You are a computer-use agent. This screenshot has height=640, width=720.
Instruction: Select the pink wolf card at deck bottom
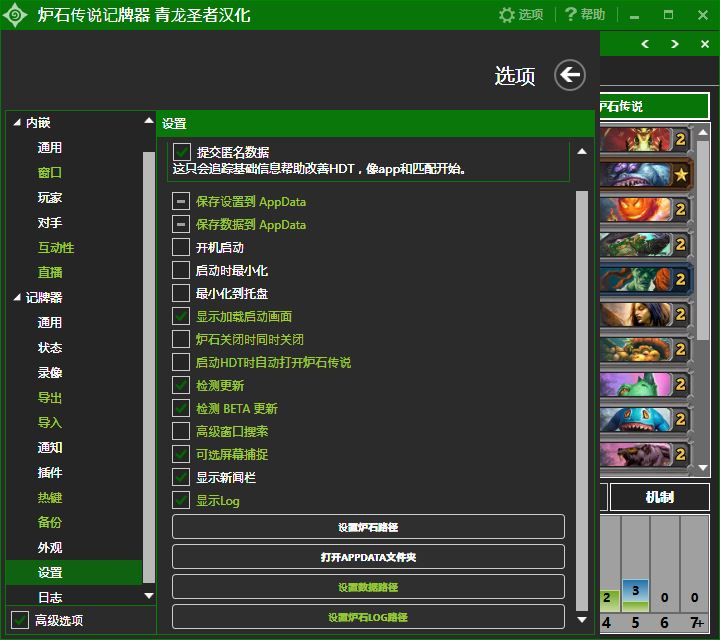point(645,454)
